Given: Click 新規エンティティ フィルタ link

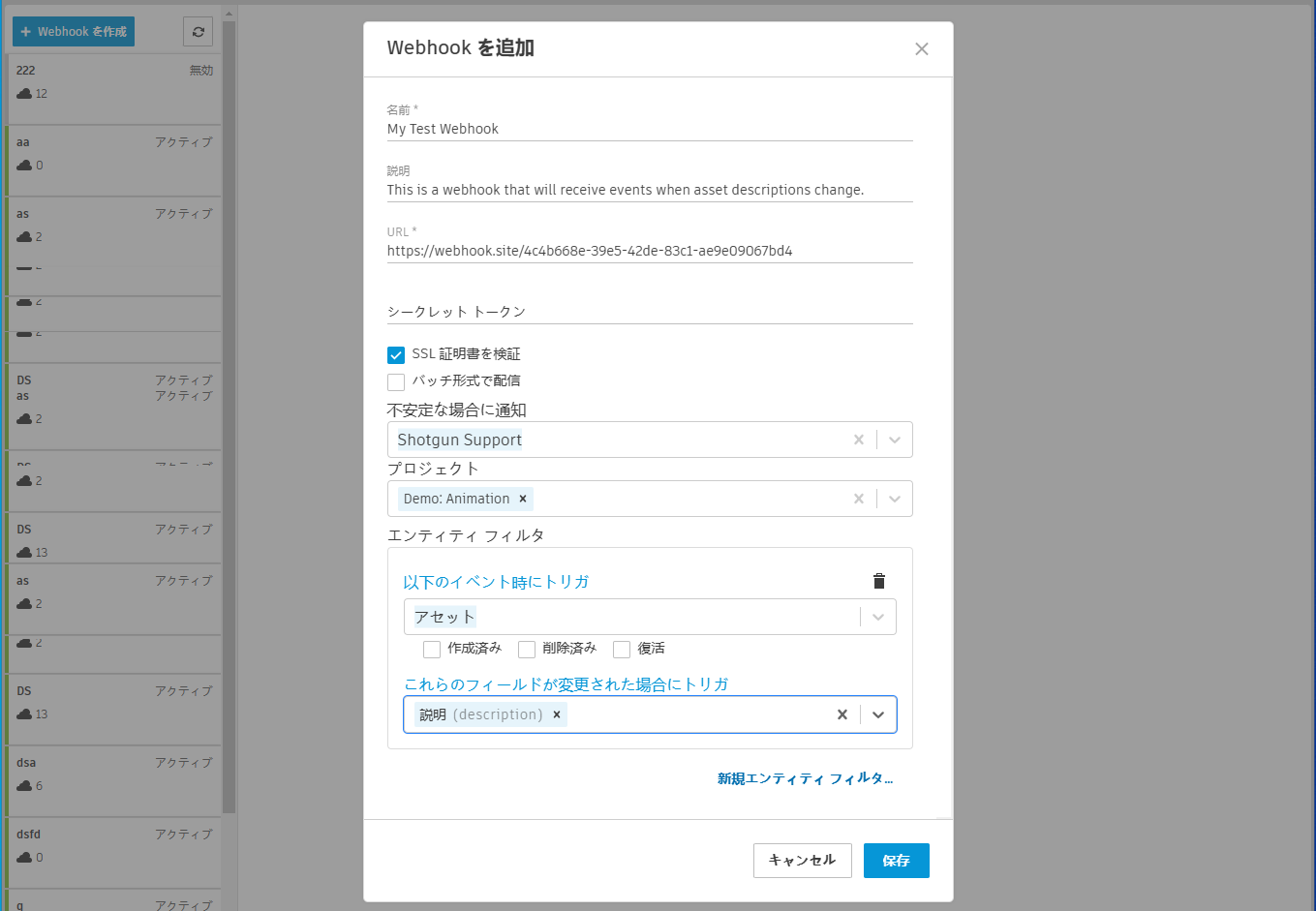Looking at the screenshot, I should [805, 778].
